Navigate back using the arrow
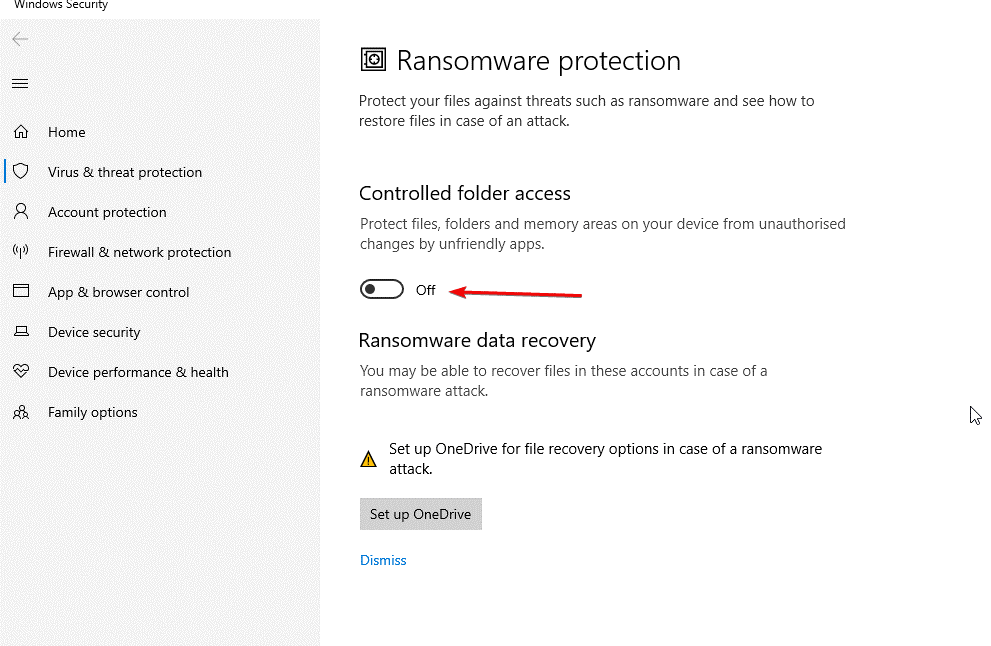This screenshot has width=991, height=646. 20,39
